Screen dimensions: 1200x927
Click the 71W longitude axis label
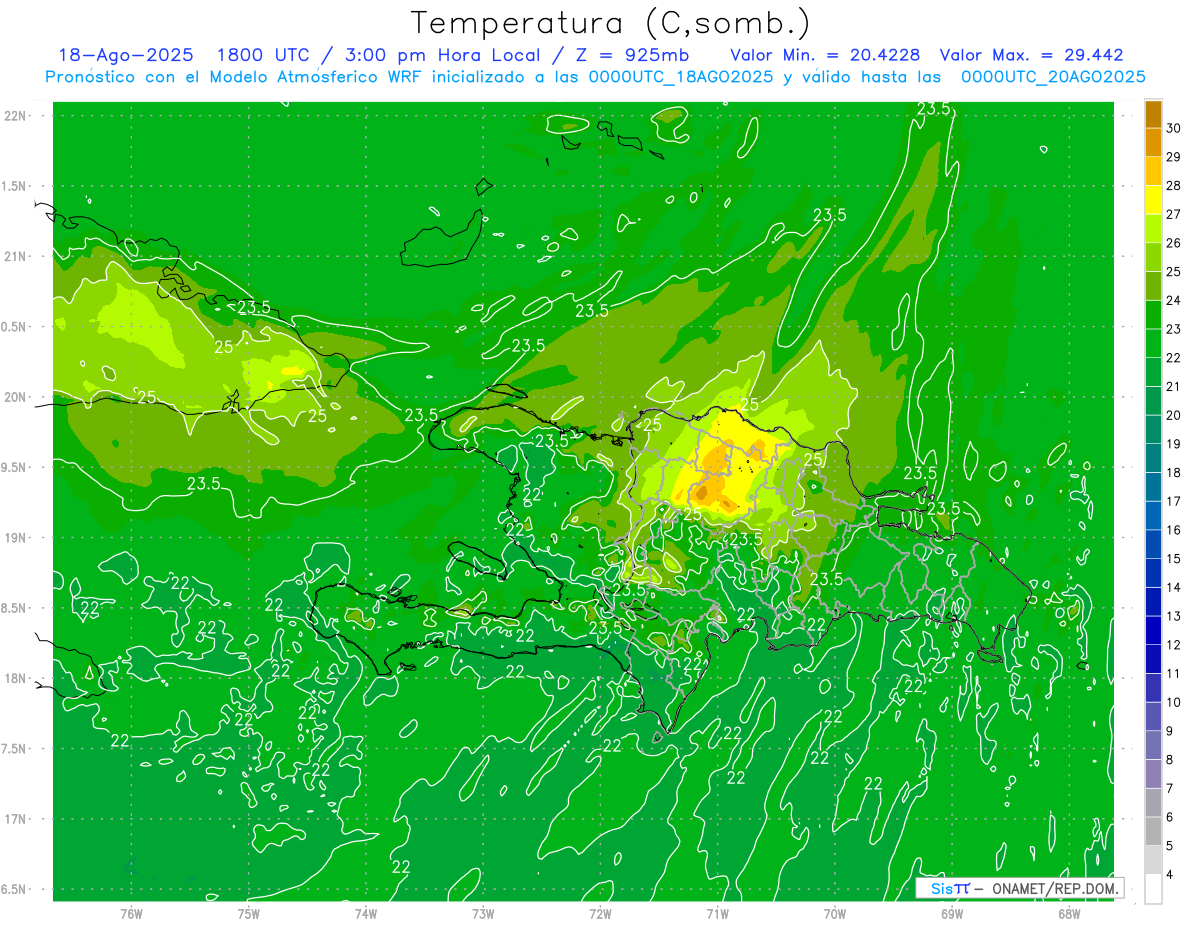pyautogui.click(x=717, y=914)
